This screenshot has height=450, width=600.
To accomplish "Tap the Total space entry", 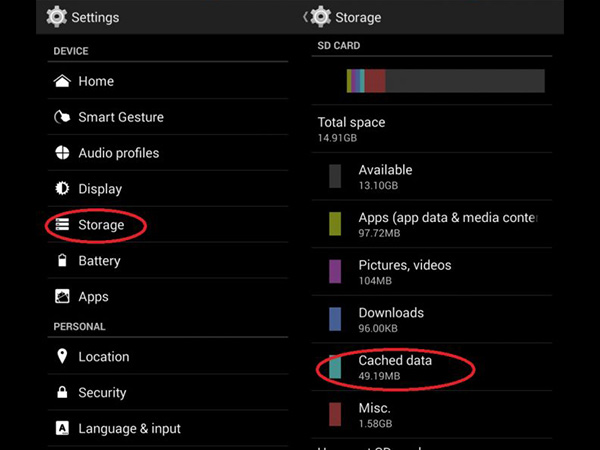I will click(351, 128).
